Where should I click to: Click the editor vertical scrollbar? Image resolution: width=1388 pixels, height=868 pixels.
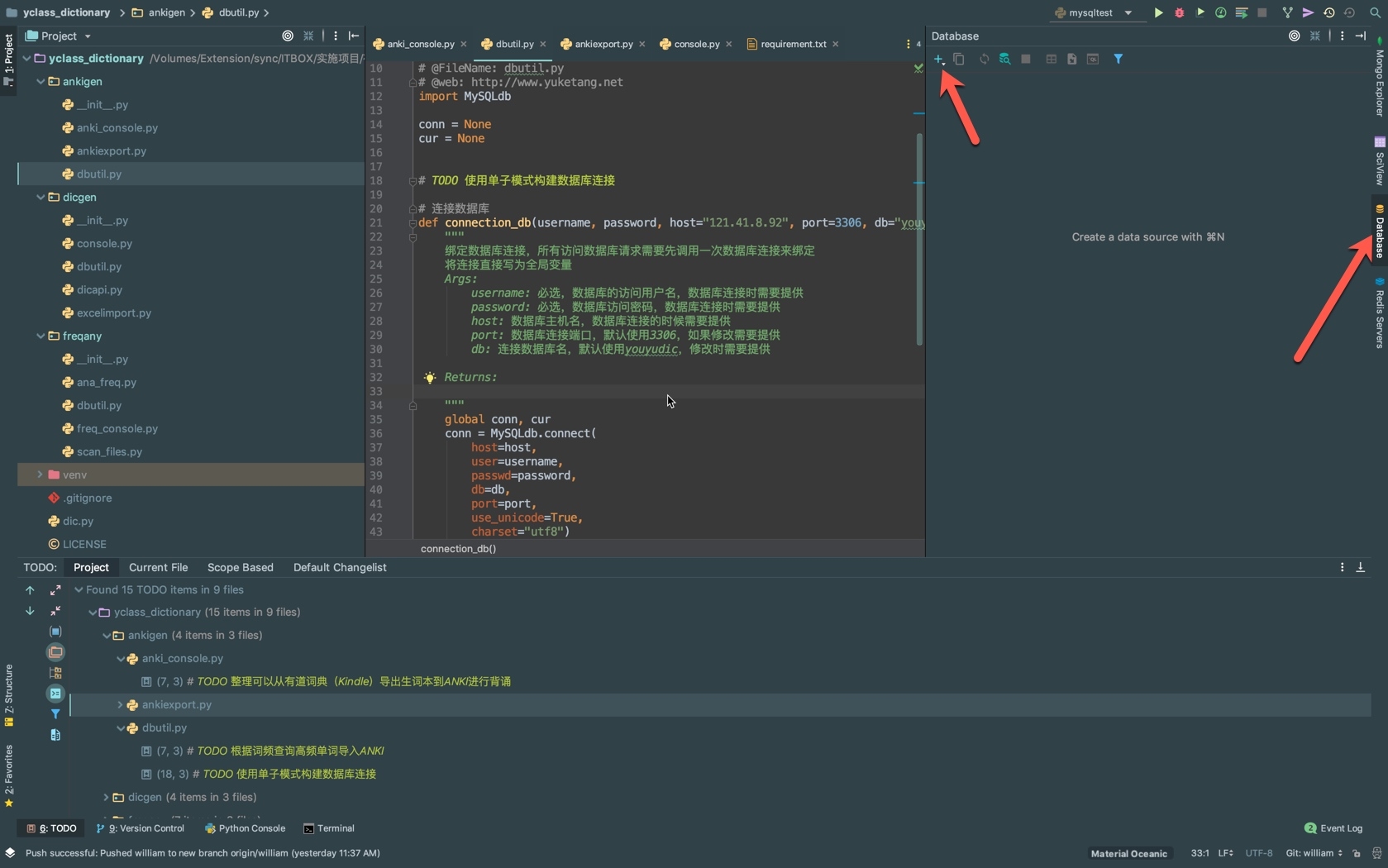918,240
